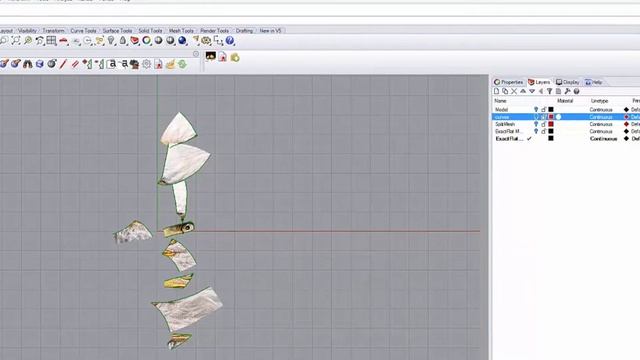Image resolution: width=640 pixels, height=360 pixels.
Task: Select the Zoom Extents icon in top toolbar
Action: tap(16, 40)
